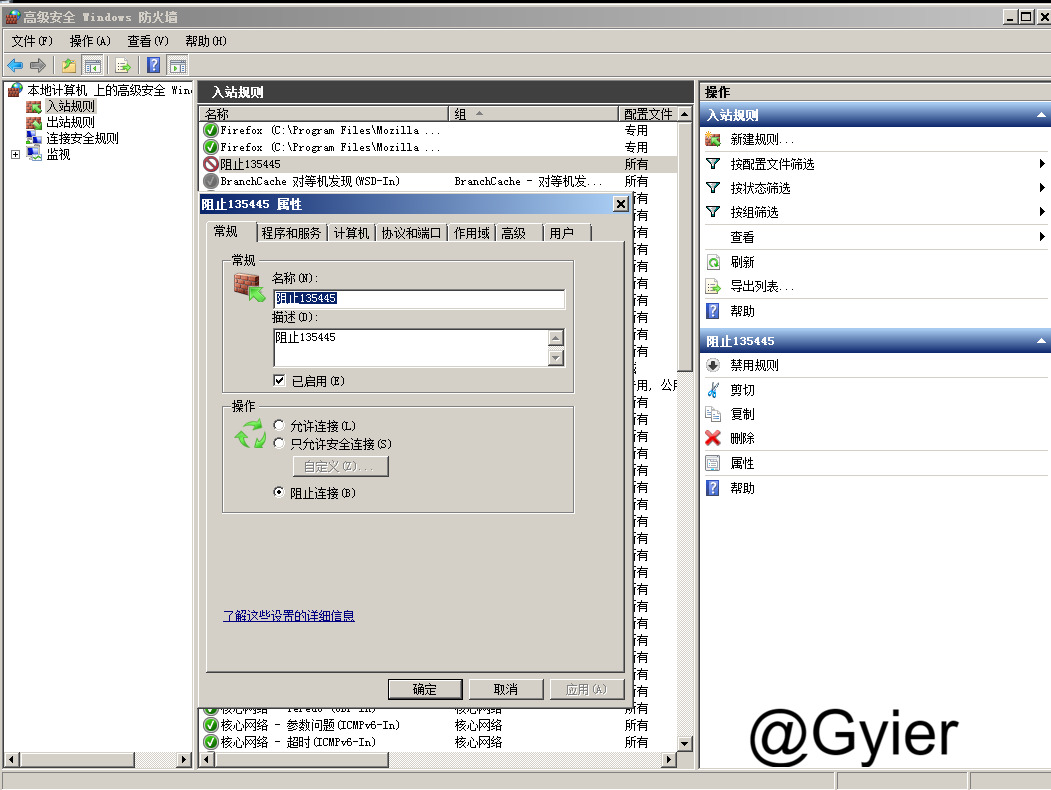Click description box scroll down arrow

click(x=556, y=358)
